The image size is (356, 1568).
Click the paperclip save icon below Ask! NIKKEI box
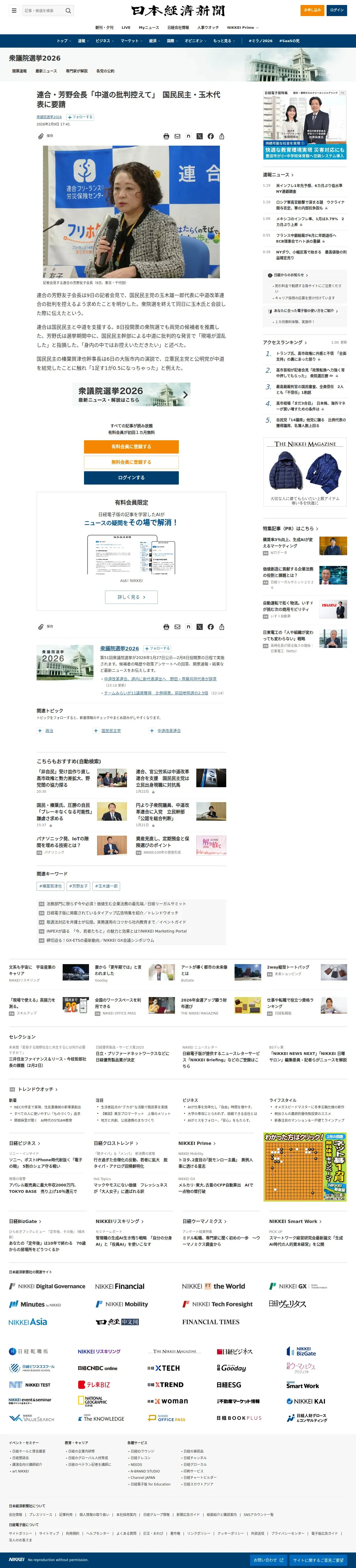pyautogui.click(x=41, y=626)
